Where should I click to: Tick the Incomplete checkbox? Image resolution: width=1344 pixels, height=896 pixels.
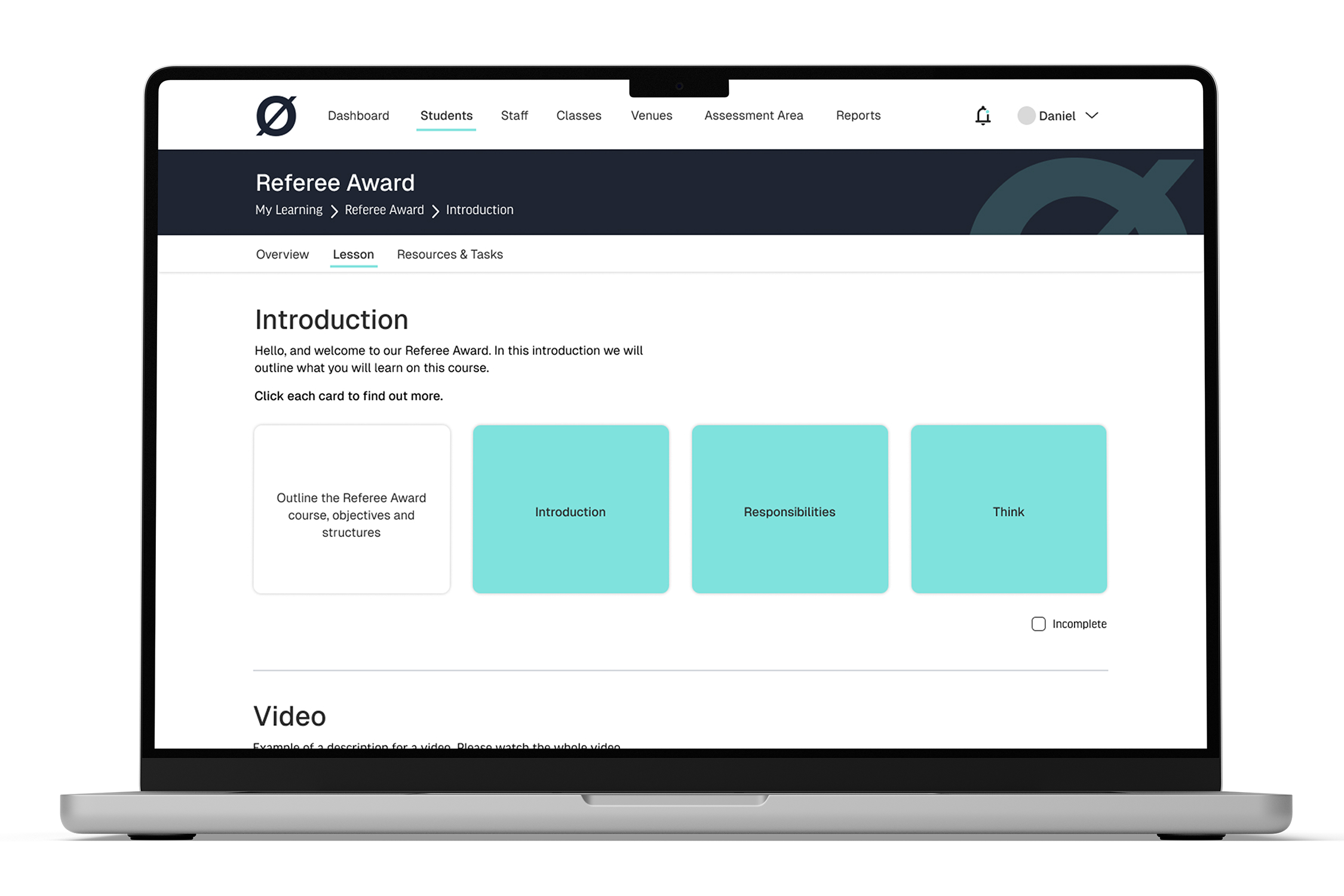pyautogui.click(x=1039, y=624)
